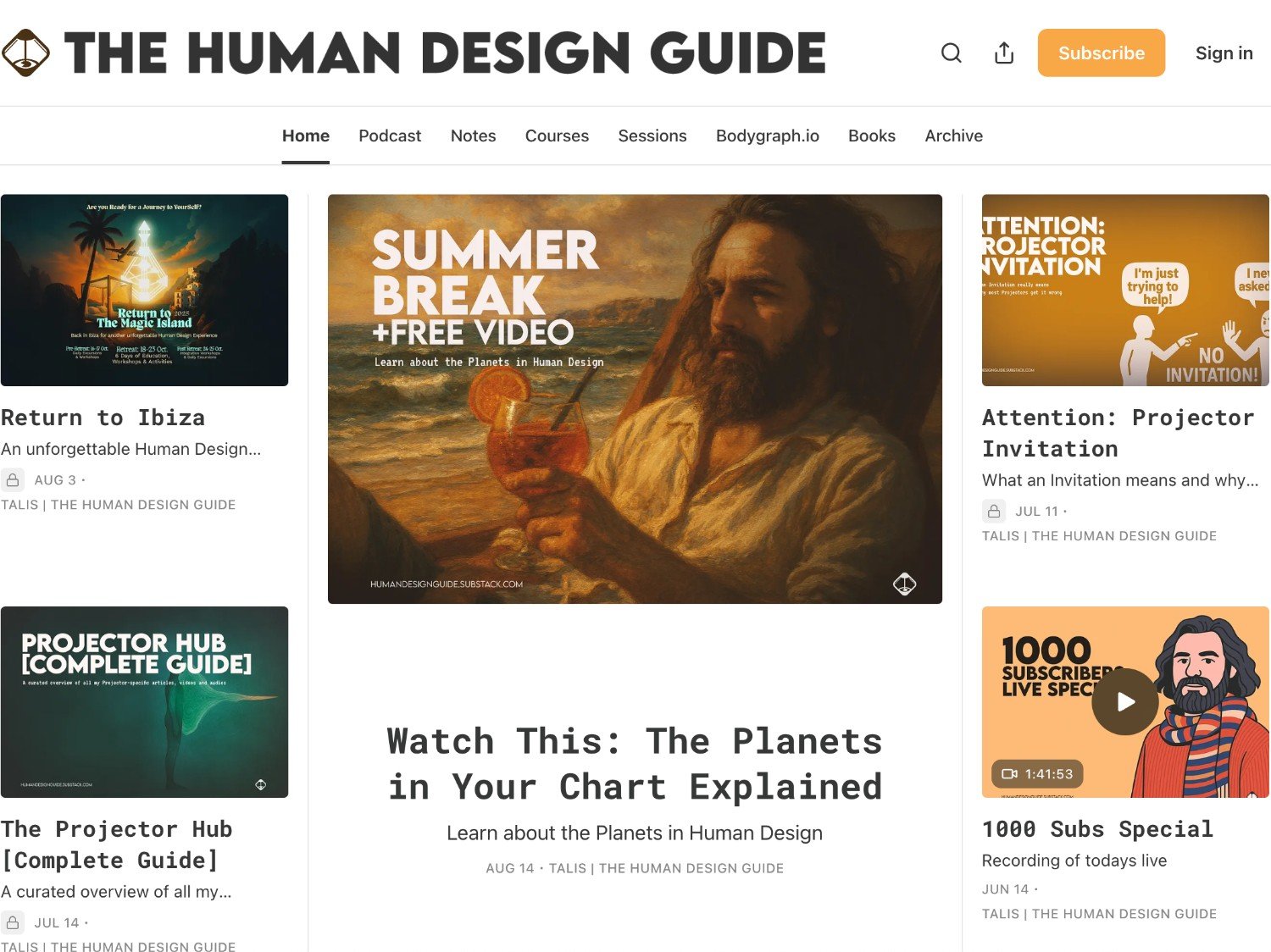
Task: Open the Summer Break featured image
Action: click(635, 399)
